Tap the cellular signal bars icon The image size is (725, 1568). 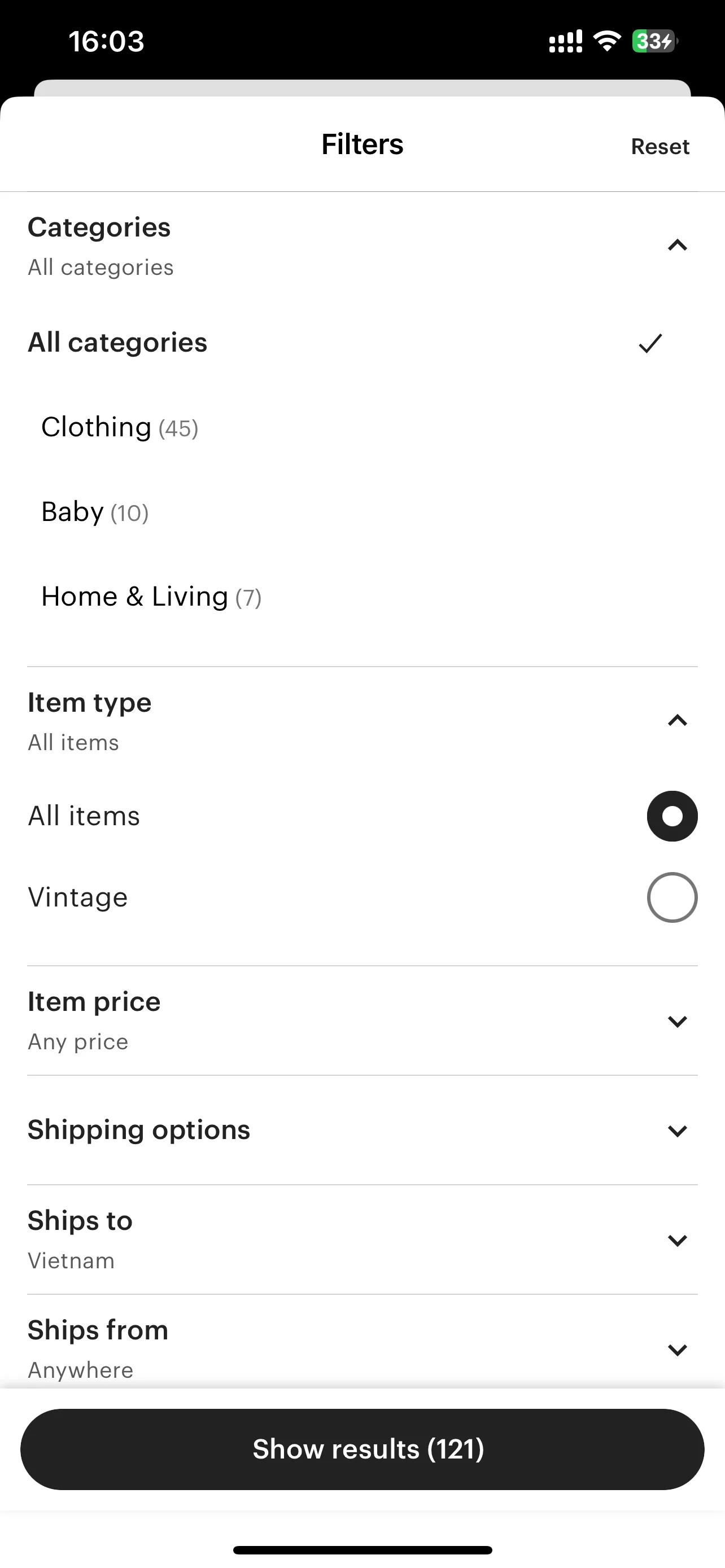coord(566,41)
